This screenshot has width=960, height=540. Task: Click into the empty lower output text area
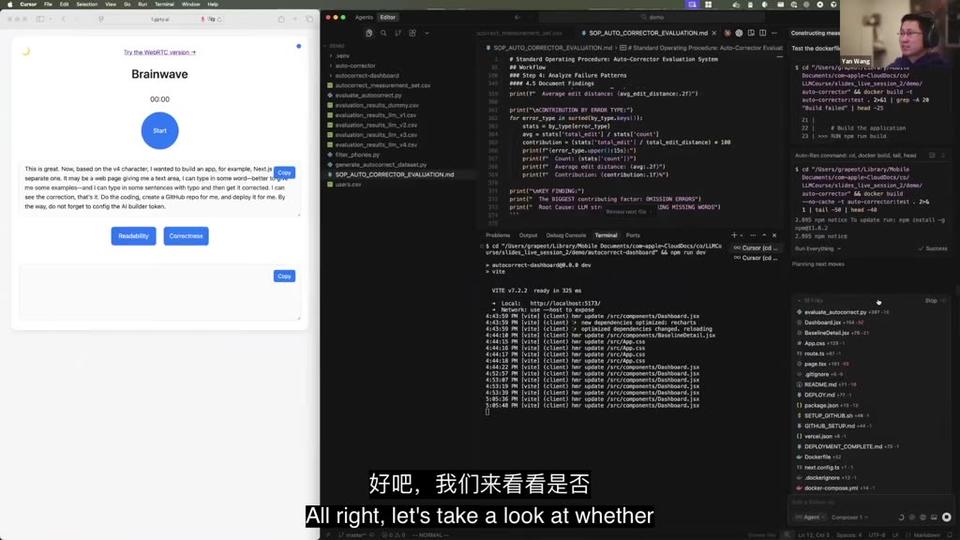point(160,293)
